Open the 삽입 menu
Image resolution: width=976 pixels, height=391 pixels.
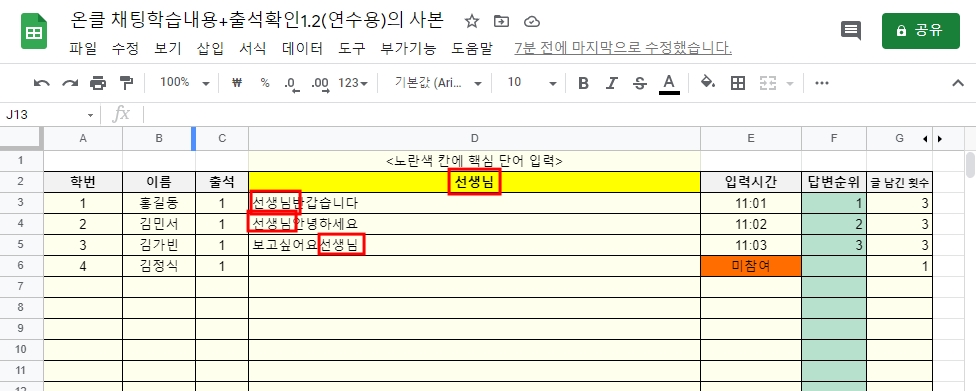210,48
